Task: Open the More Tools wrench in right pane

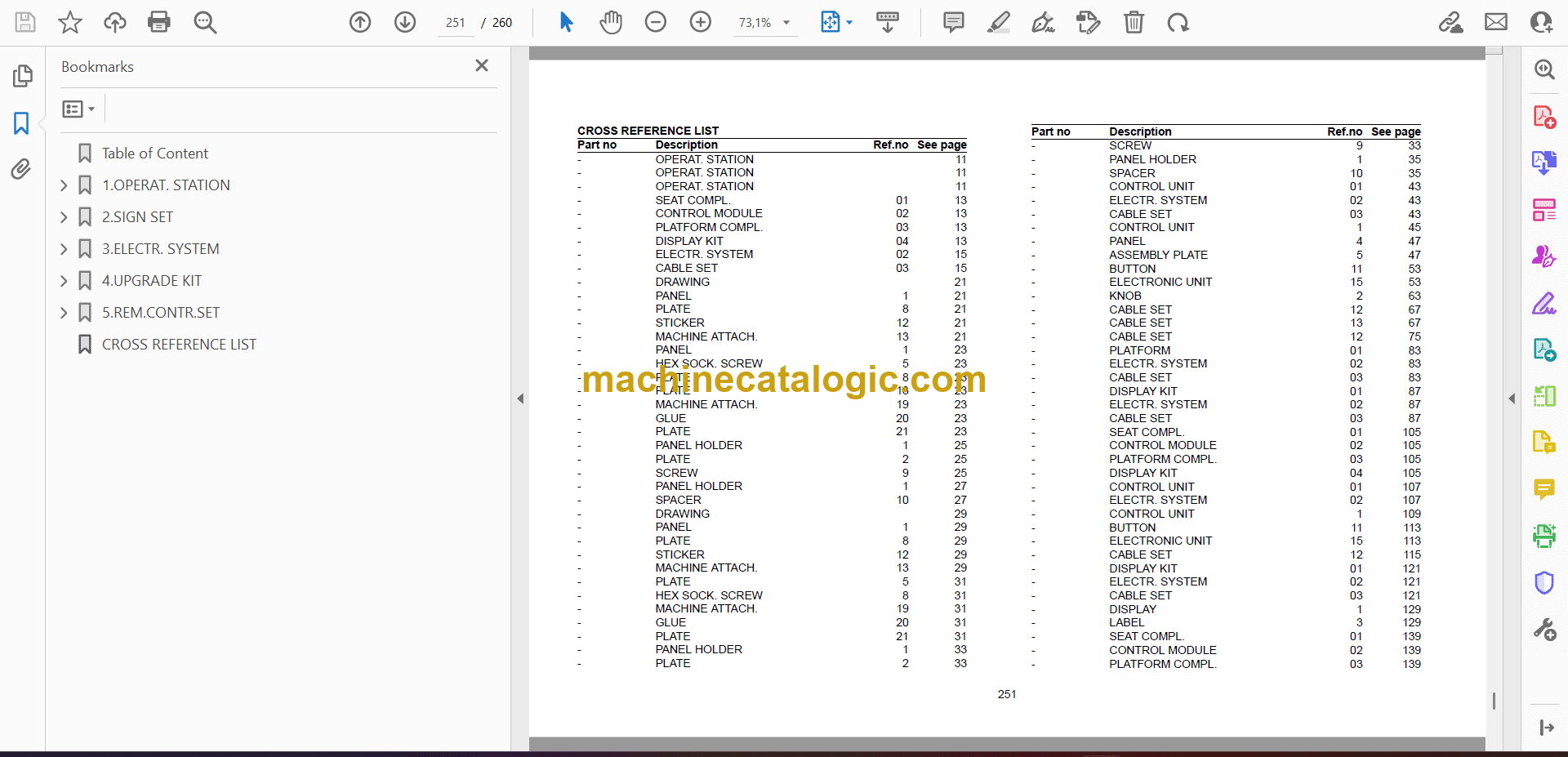Action: pos(1544,630)
